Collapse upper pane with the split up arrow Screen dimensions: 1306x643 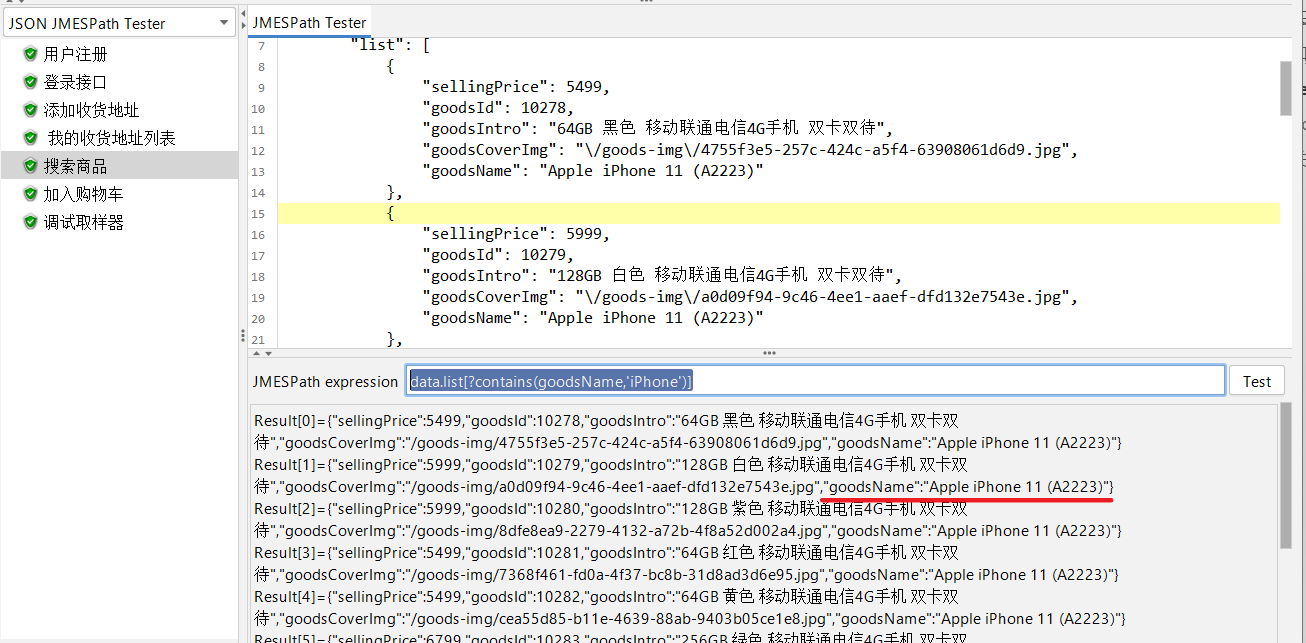coord(255,353)
